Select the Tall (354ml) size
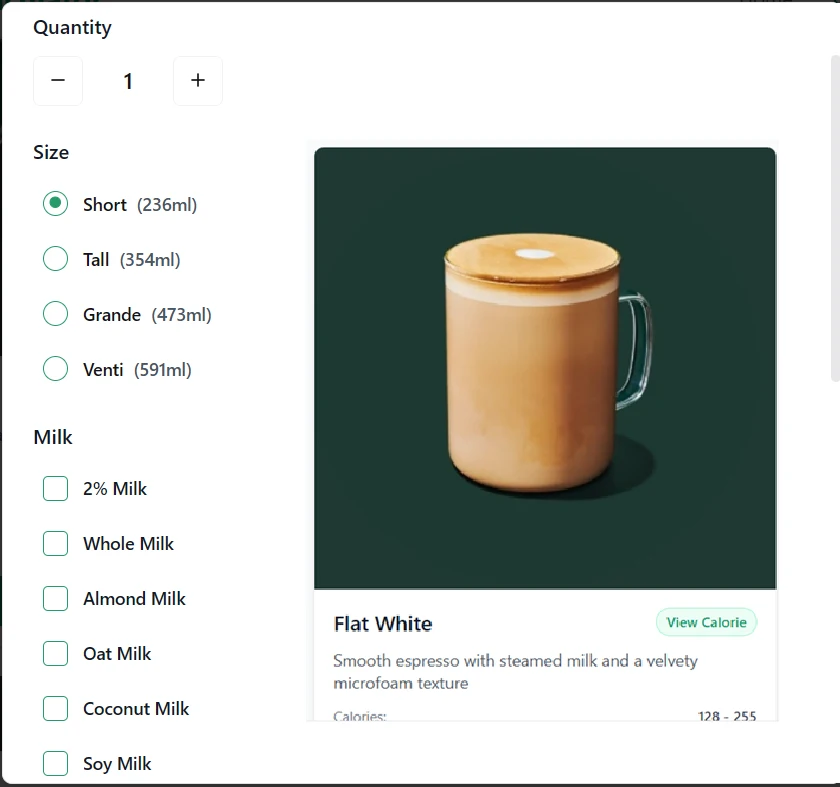 coord(56,259)
